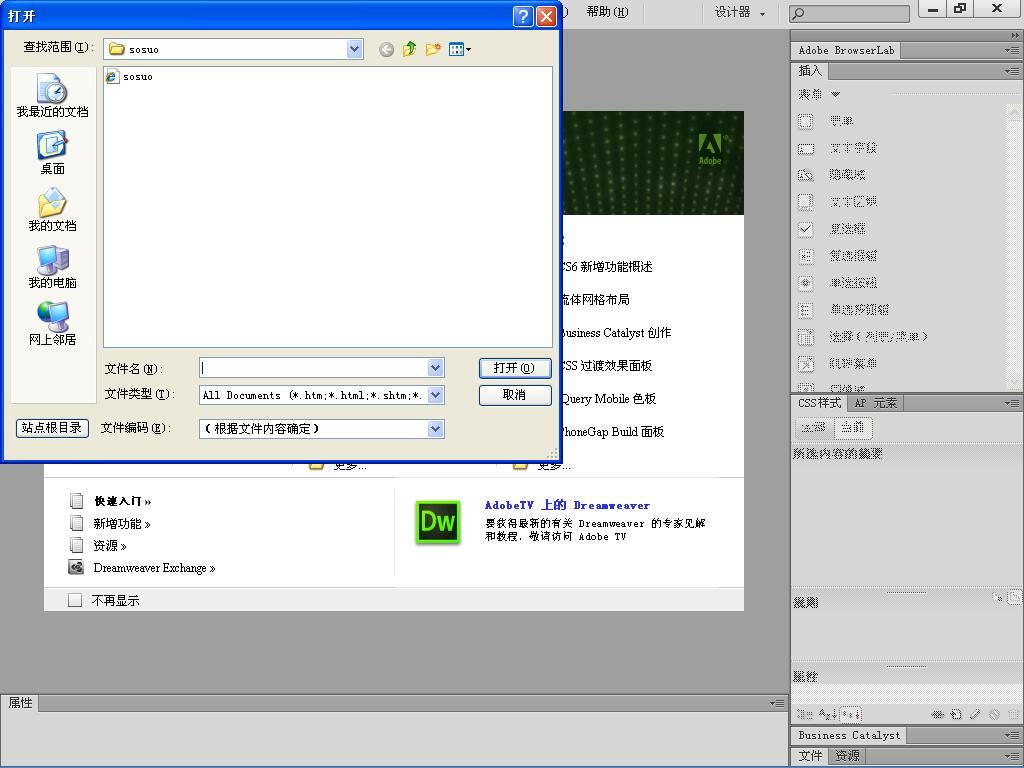Click the 站点根目录 button
The height and width of the screenshot is (768, 1024).
[52, 428]
